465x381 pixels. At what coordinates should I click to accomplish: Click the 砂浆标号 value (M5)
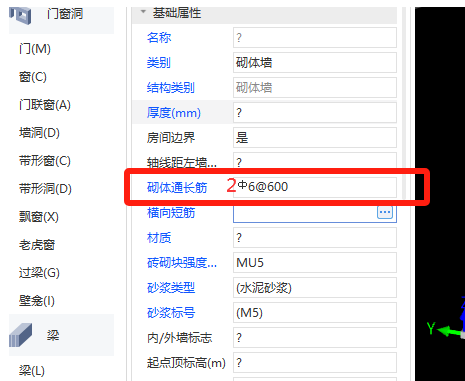(315, 312)
